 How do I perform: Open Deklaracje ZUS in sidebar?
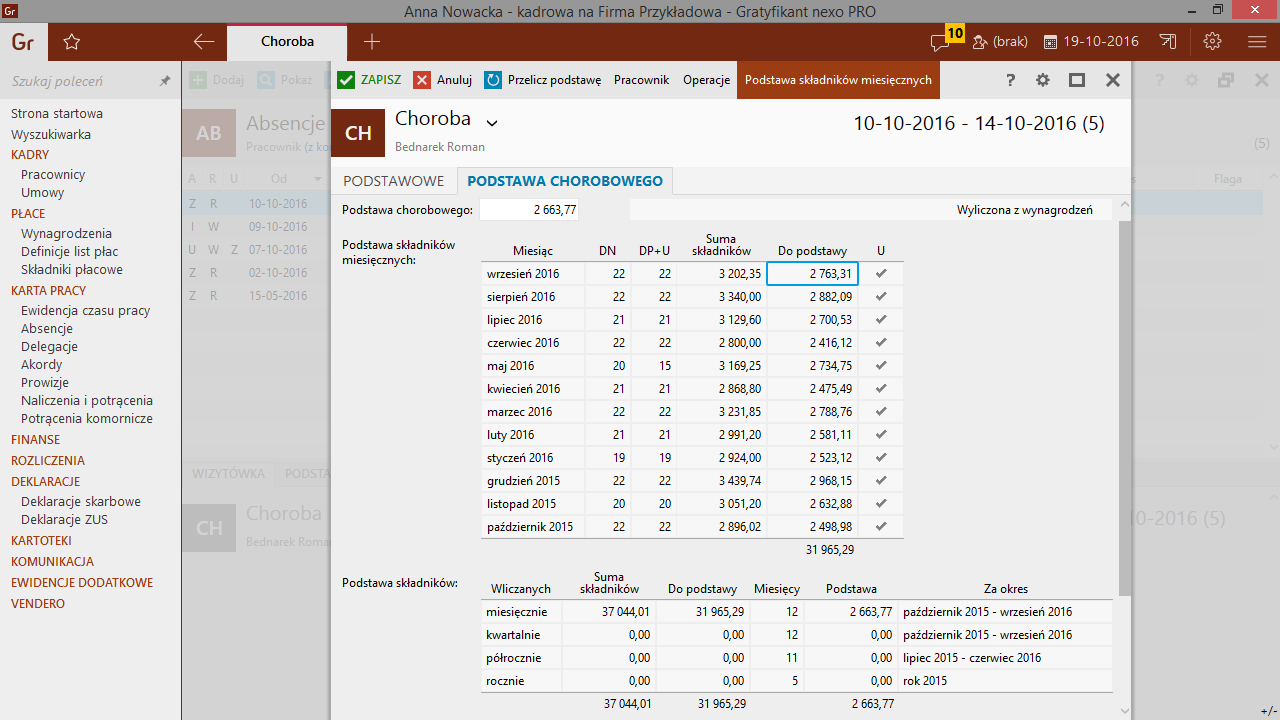click(x=64, y=519)
